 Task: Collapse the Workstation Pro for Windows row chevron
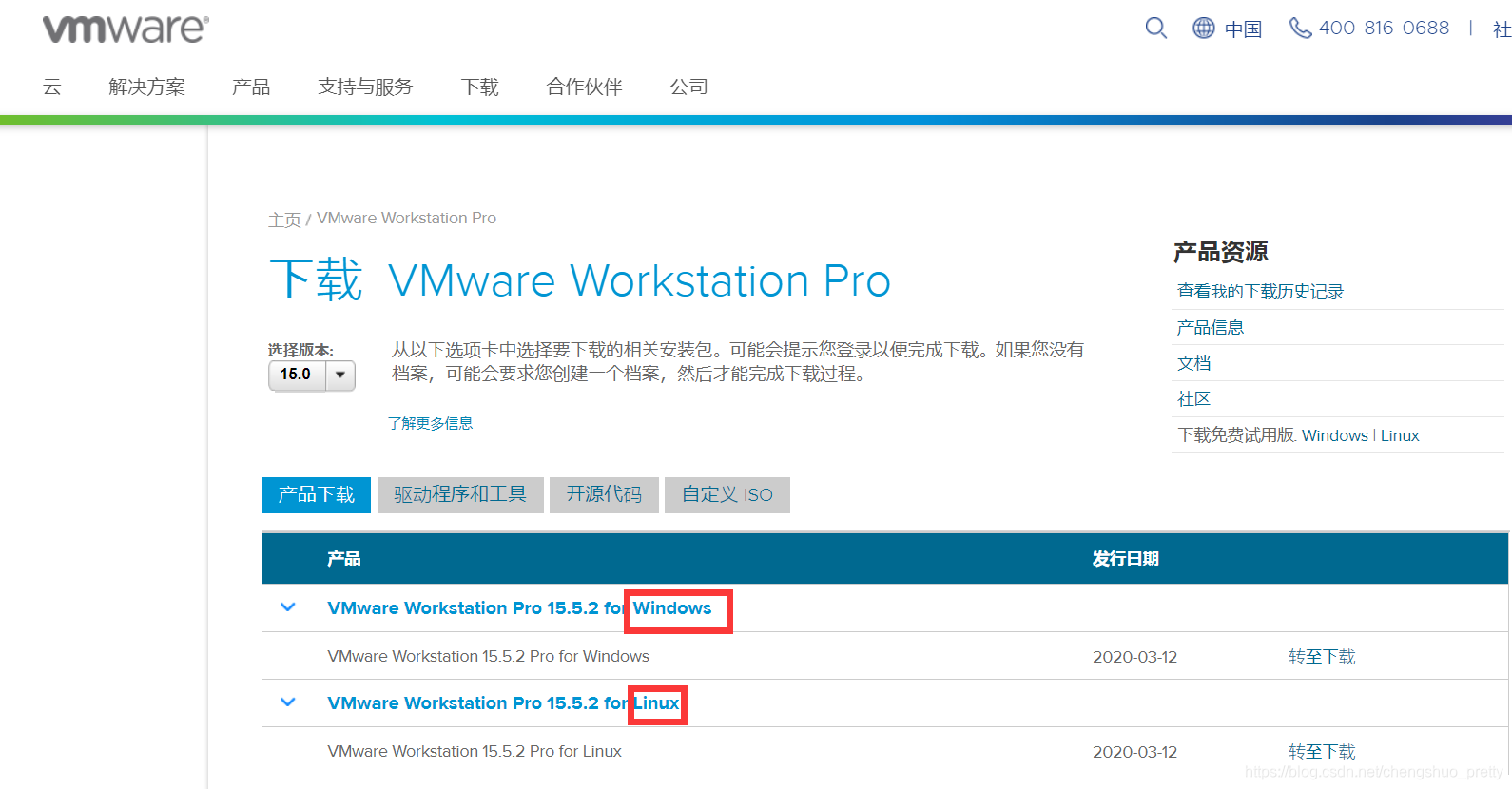(x=288, y=606)
